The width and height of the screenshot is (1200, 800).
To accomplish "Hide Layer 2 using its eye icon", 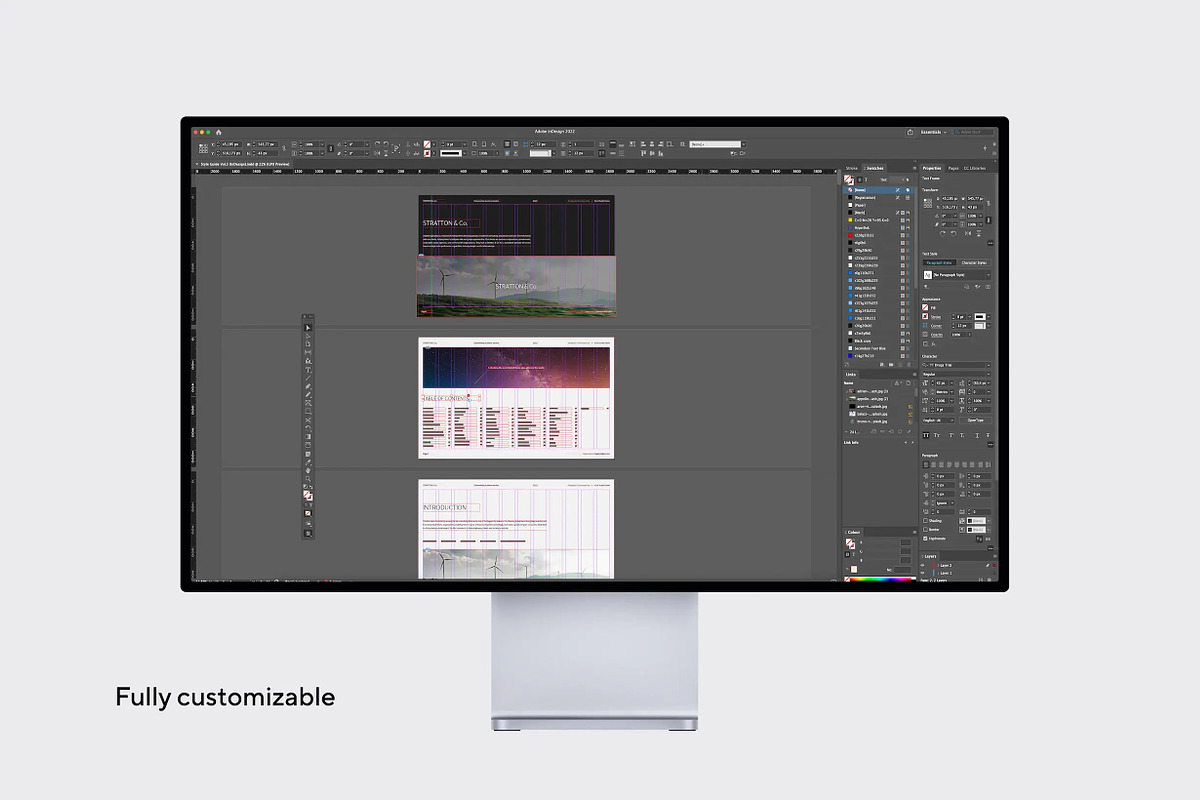I will pos(922,566).
